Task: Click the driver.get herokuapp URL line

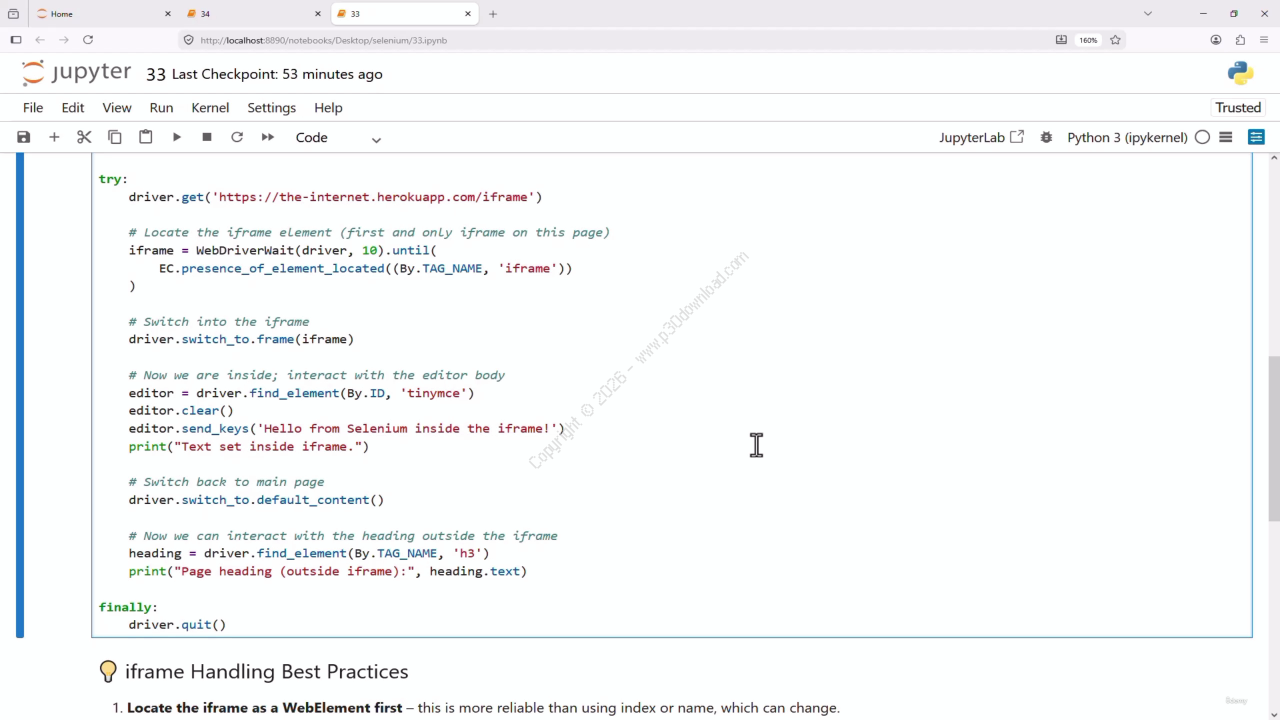Action: pos(335,197)
